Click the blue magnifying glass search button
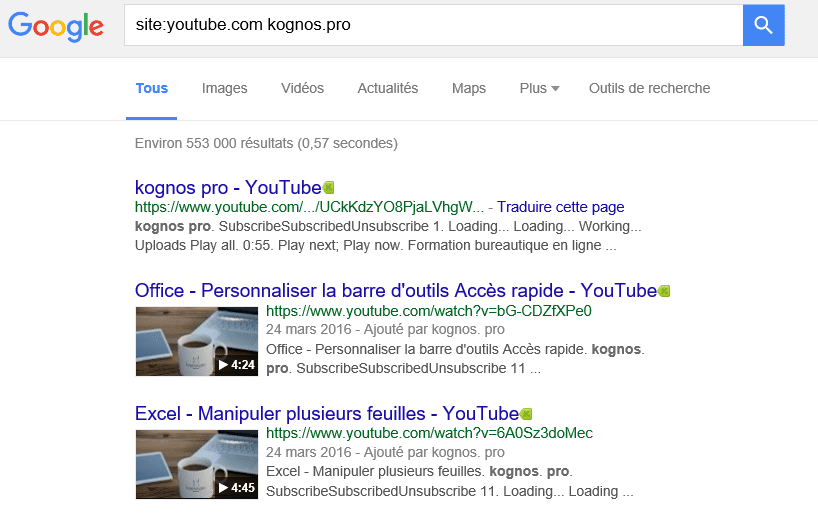 point(763,25)
